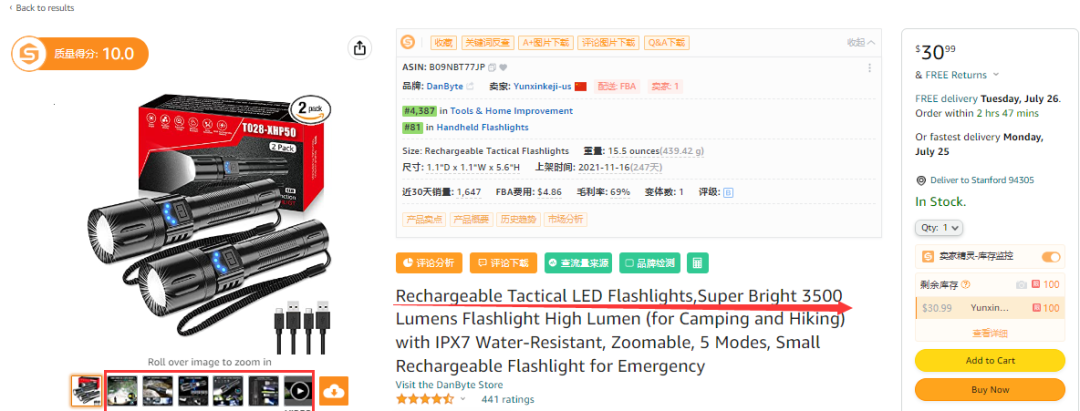Screen dimensions: 1080x411
Task: Click the share icon above product image
Action: click(x=359, y=48)
